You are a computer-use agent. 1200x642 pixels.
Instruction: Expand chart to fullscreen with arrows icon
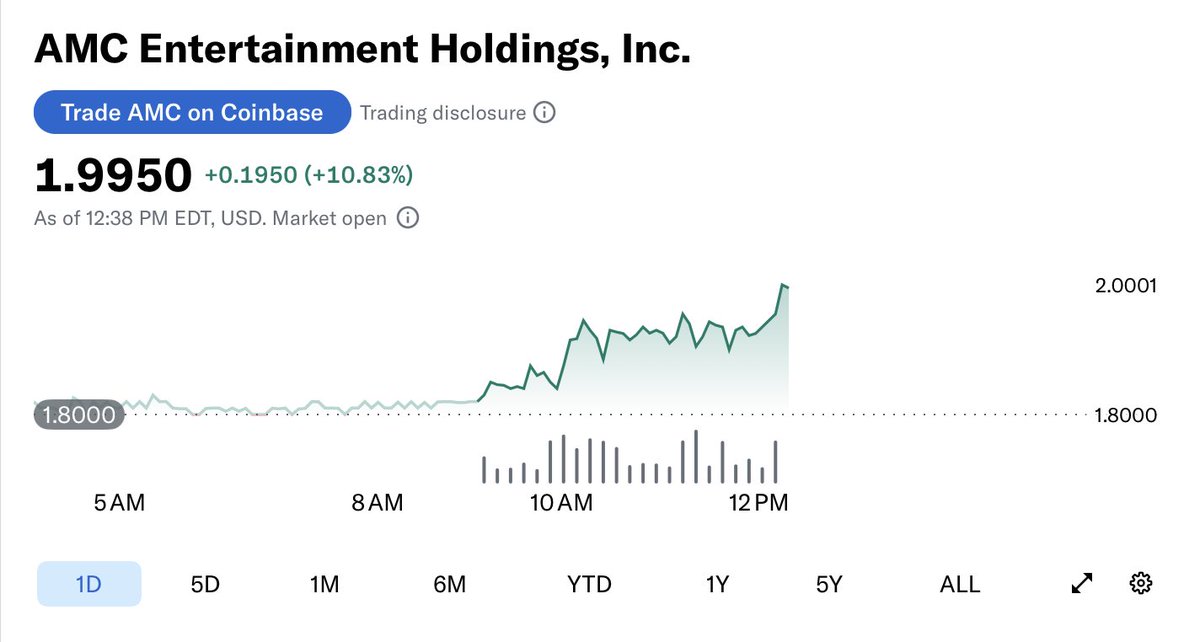1082,584
